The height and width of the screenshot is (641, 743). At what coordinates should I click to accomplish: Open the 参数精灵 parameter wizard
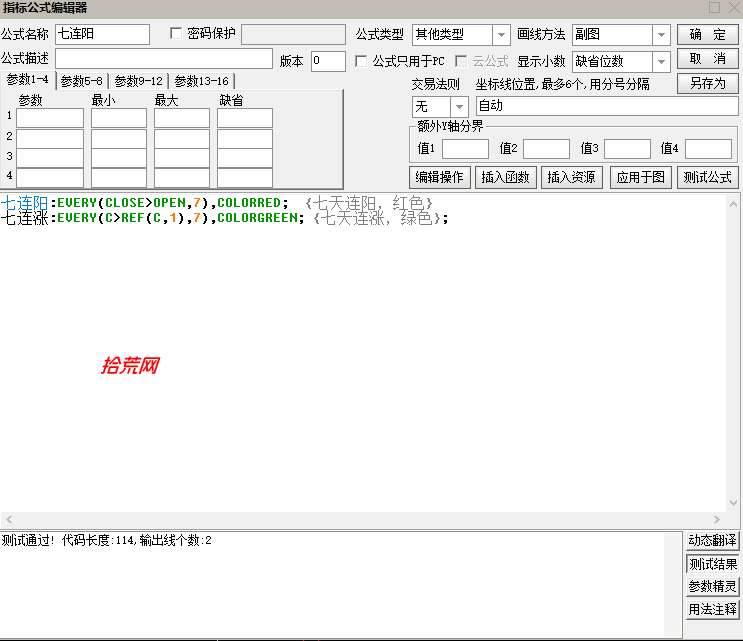712,587
